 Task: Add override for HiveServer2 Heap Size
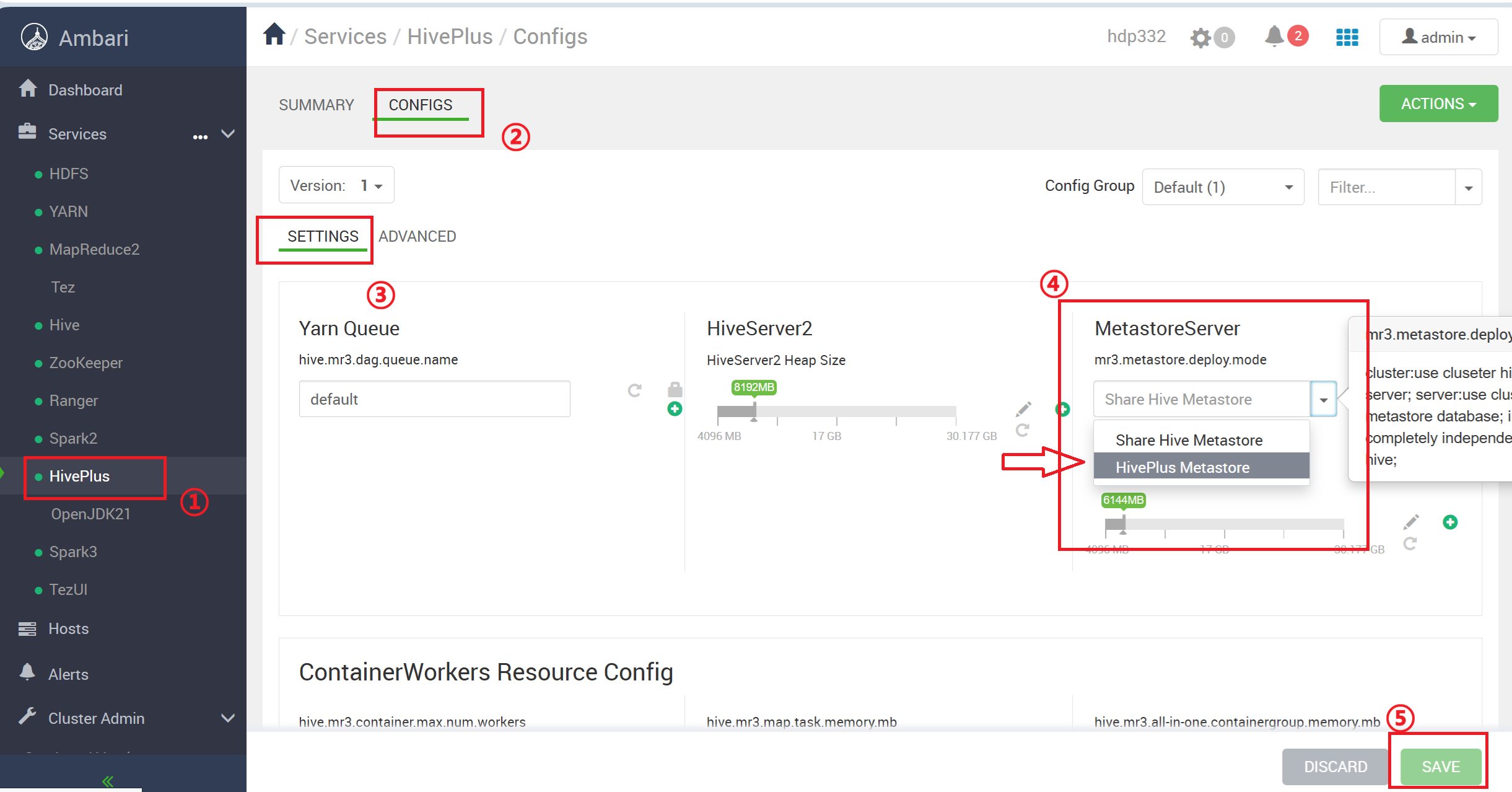[1062, 409]
